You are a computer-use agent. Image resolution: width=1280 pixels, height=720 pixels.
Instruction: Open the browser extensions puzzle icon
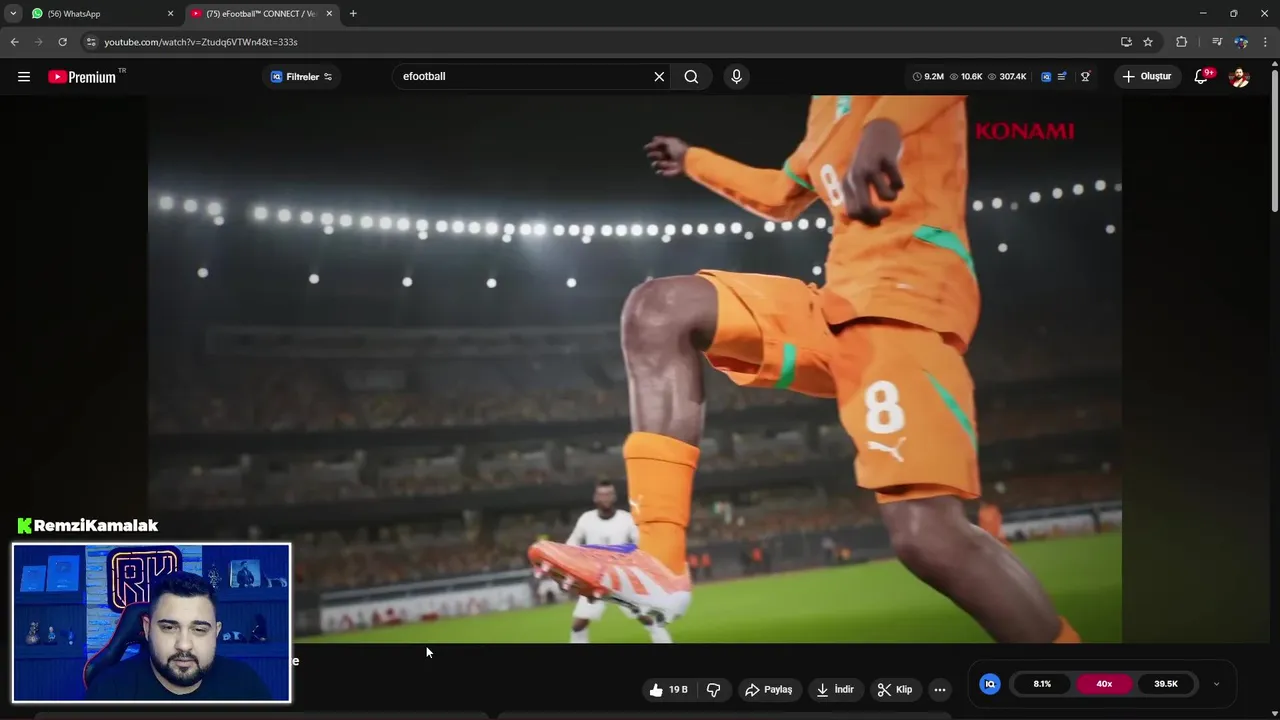coord(1182,42)
